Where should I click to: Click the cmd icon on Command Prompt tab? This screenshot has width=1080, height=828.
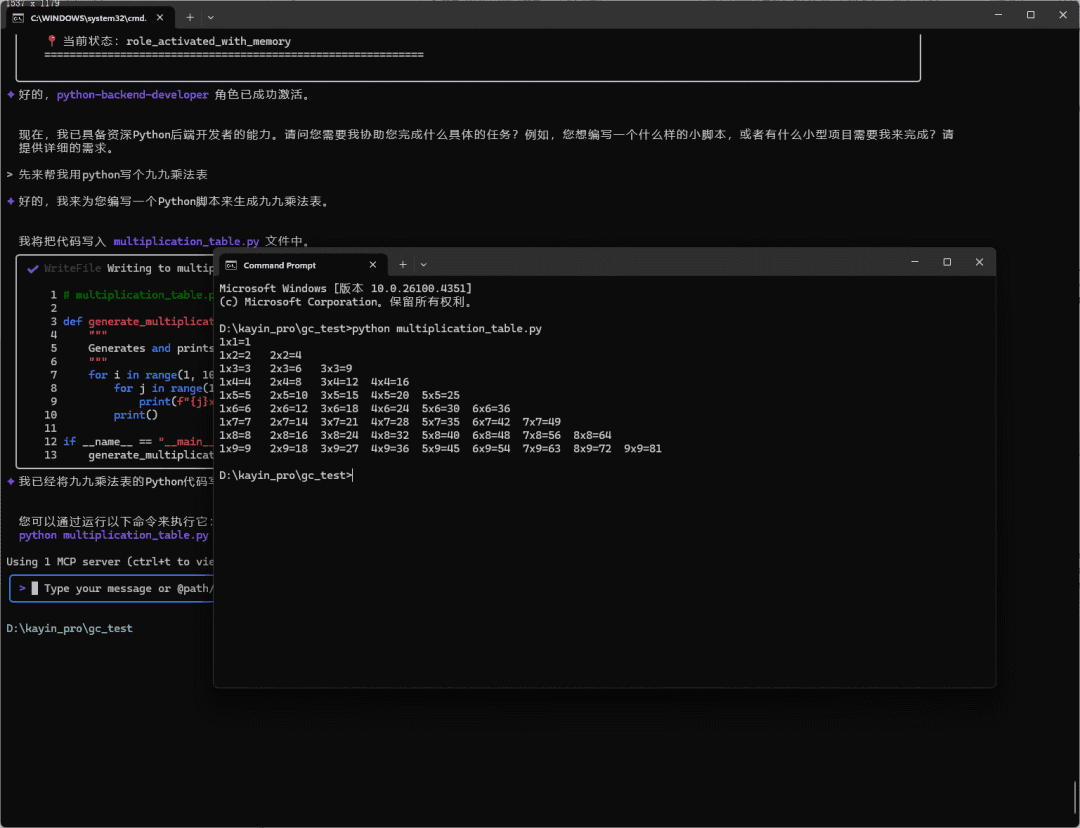231,265
